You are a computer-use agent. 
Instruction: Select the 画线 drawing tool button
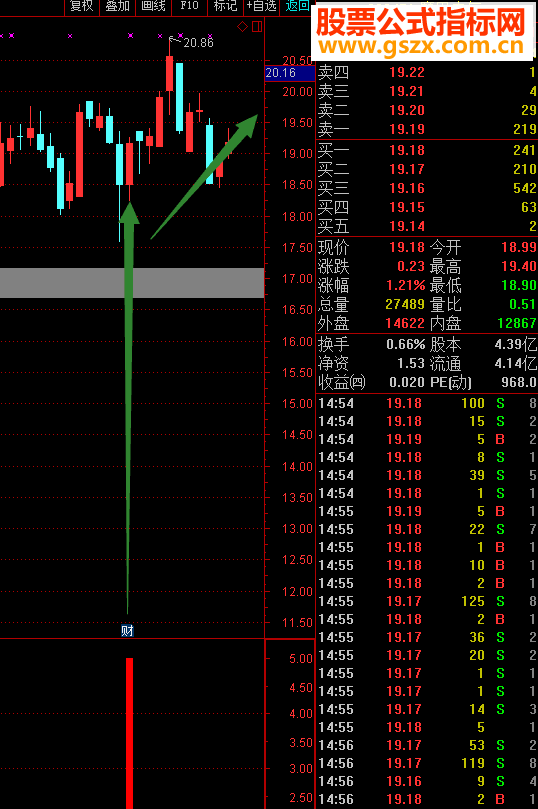tap(153, 6)
